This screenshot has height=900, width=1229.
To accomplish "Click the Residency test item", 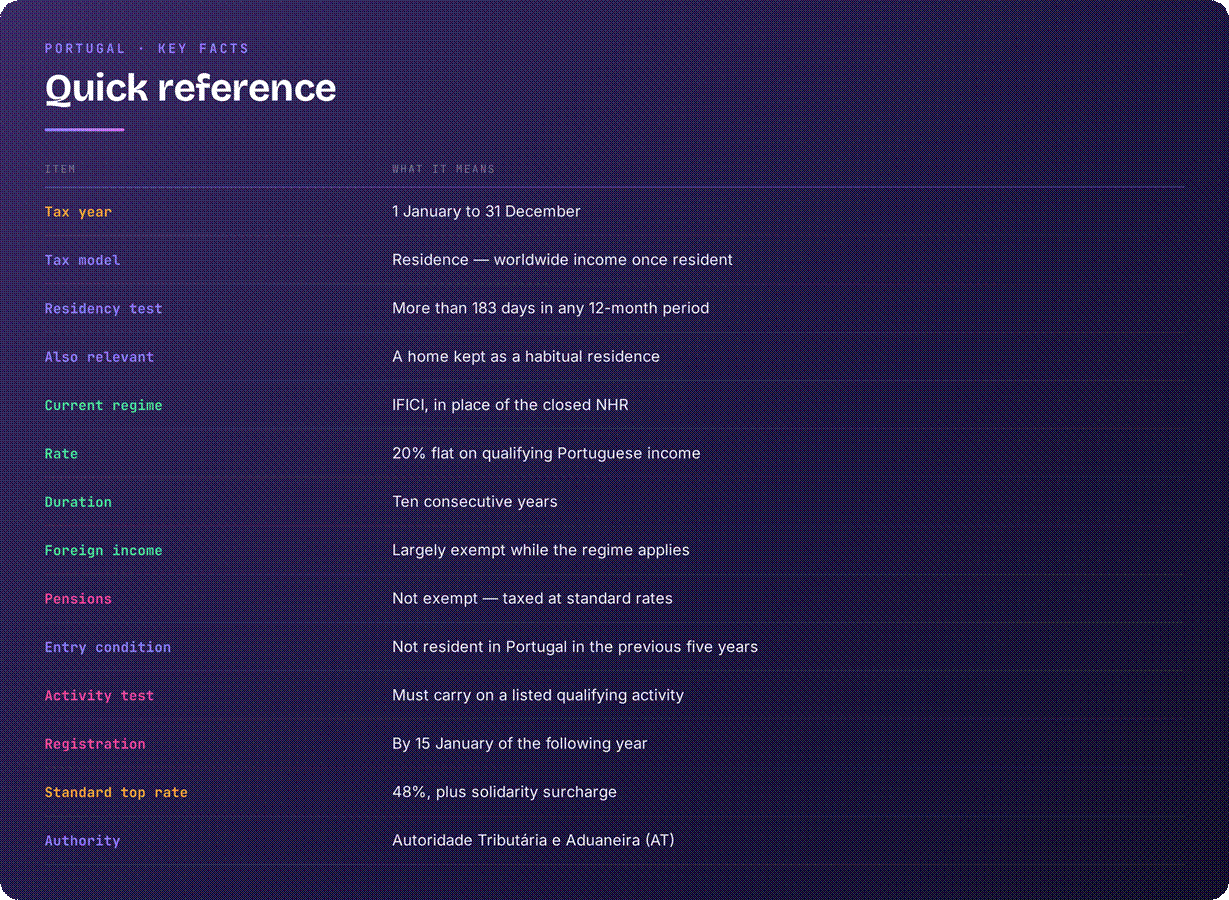I will (x=103, y=309).
